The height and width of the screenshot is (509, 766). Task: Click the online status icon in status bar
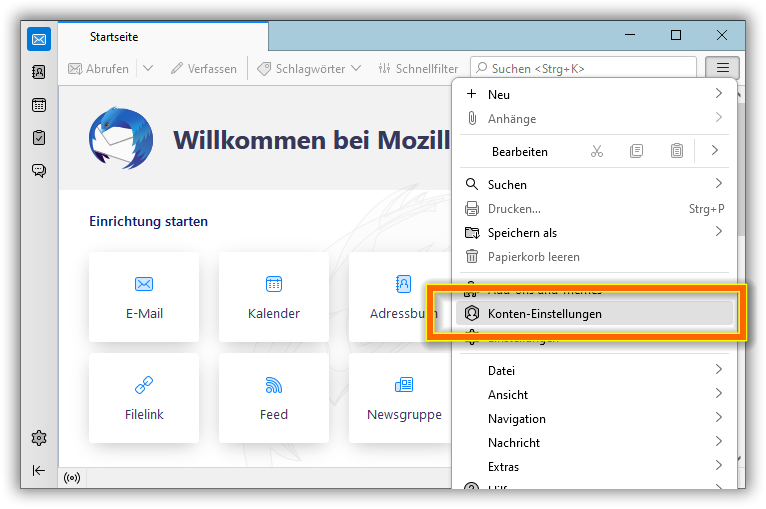tap(72, 478)
